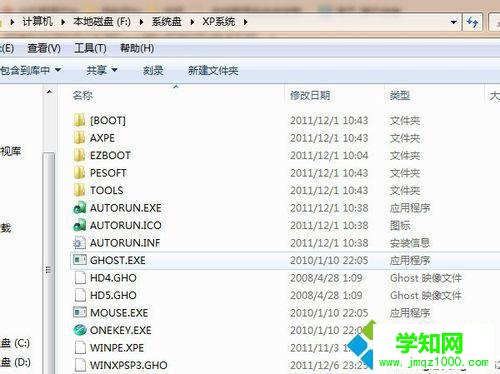Click the 刻录 toolbar button
The width and height of the screenshot is (500, 374).
tap(153, 70)
